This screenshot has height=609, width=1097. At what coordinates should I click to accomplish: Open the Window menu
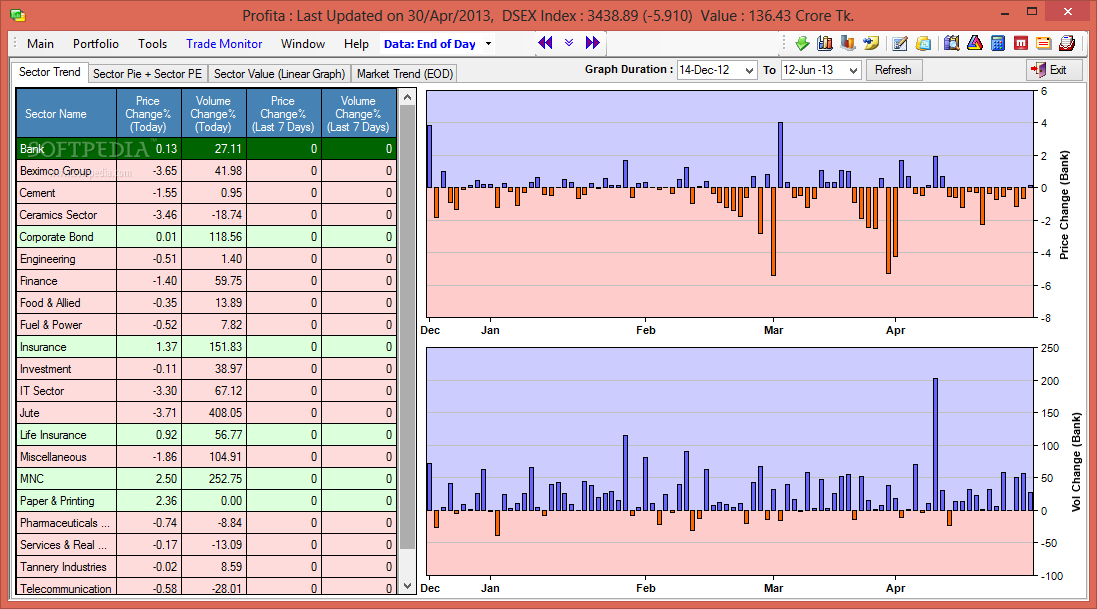tap(303, 43)
